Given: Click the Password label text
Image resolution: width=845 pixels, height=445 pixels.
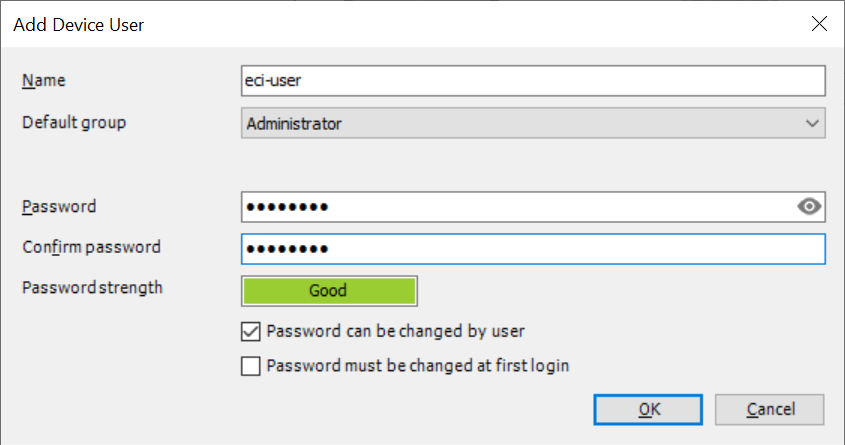Looking at the screenshot, I should [x=59, y=207].
